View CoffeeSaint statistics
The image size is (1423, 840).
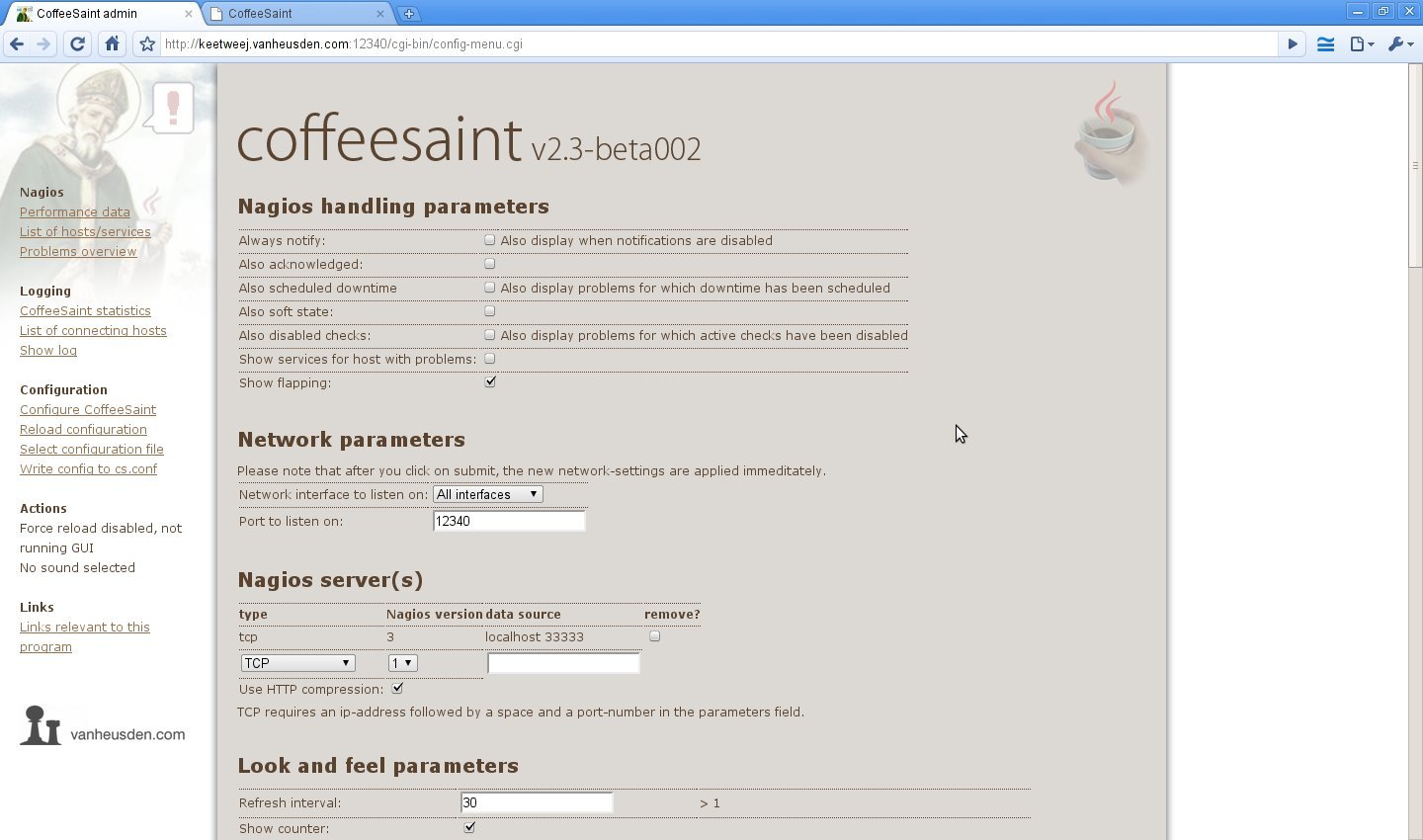[x=85, y=310]
